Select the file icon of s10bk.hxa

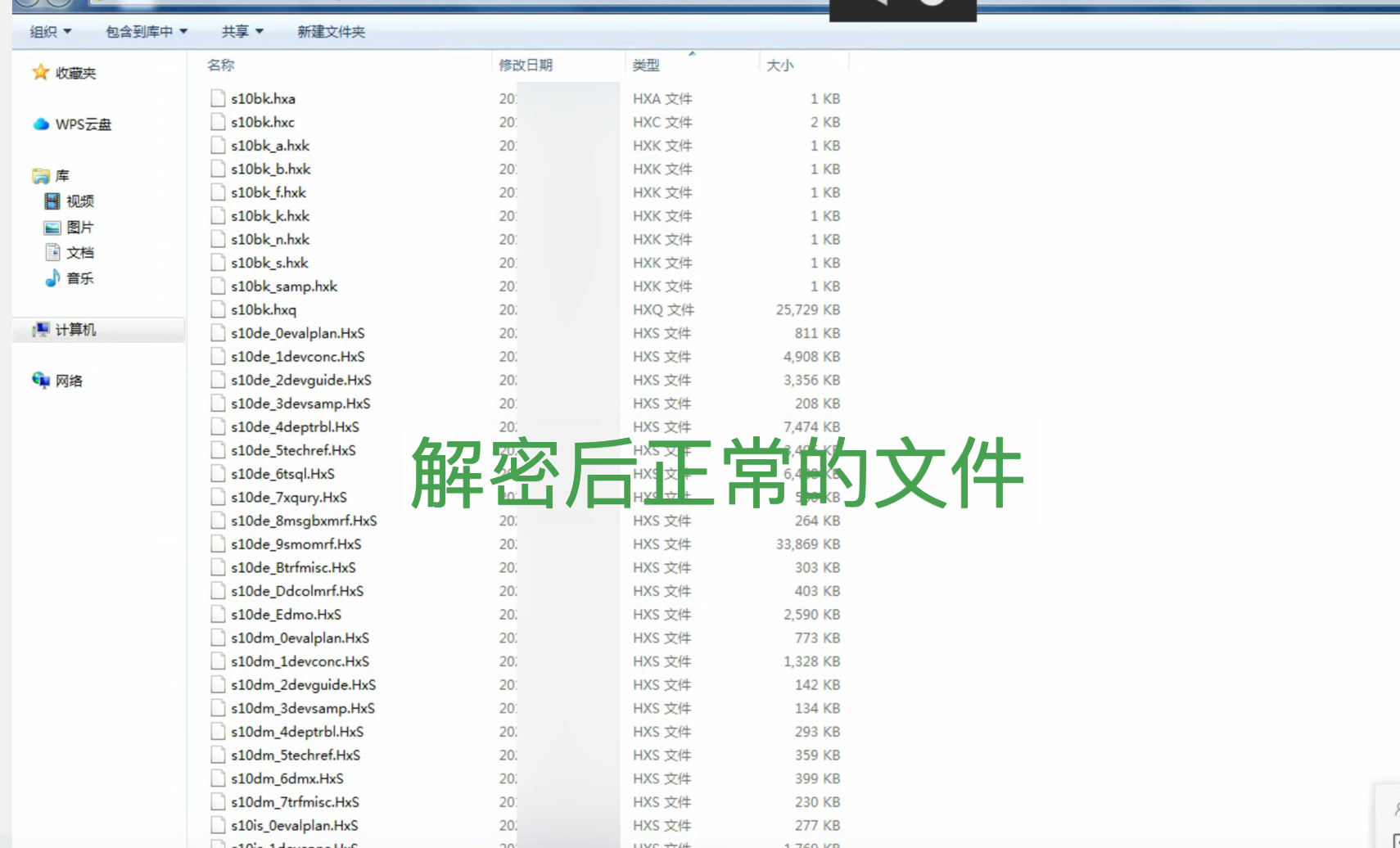218,98
